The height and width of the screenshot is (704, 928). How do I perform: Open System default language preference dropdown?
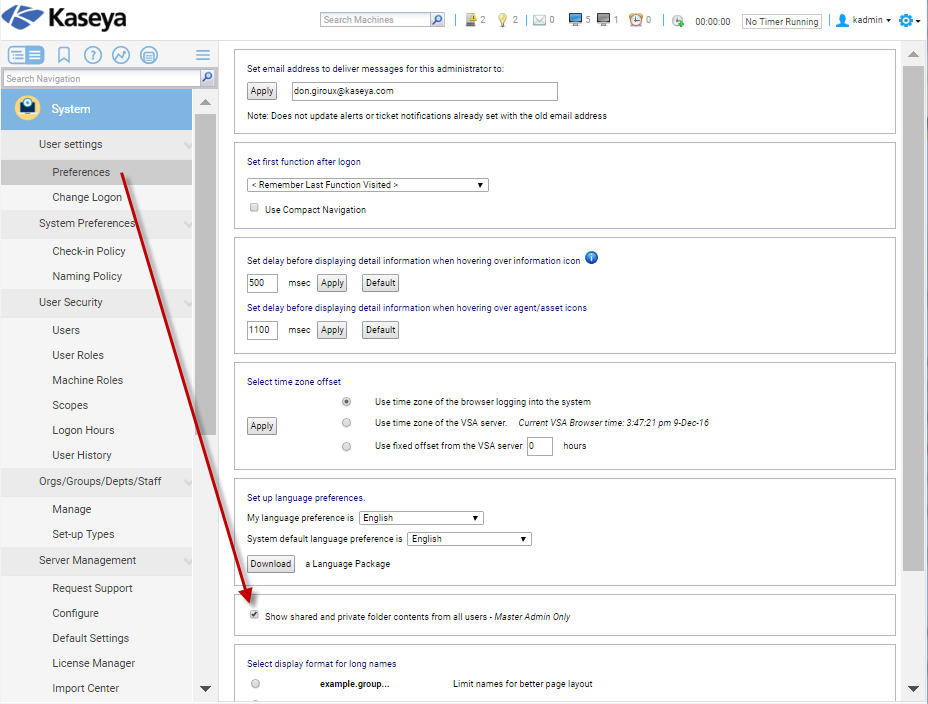(x=469, y=539)
